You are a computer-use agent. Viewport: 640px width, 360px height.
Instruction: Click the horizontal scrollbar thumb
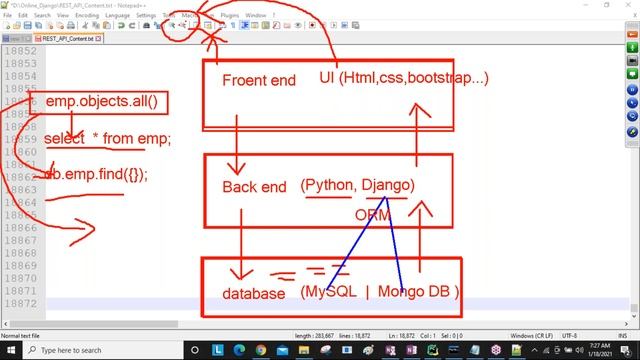click(94, 324)
